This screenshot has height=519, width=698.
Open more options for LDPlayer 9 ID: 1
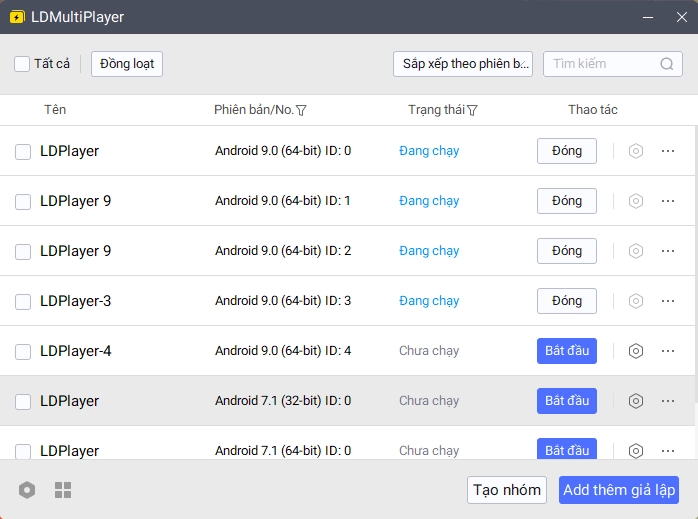668,201
